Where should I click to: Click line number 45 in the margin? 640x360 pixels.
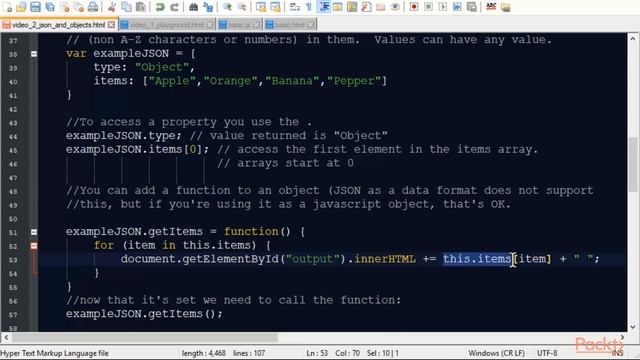click(13, 150)
